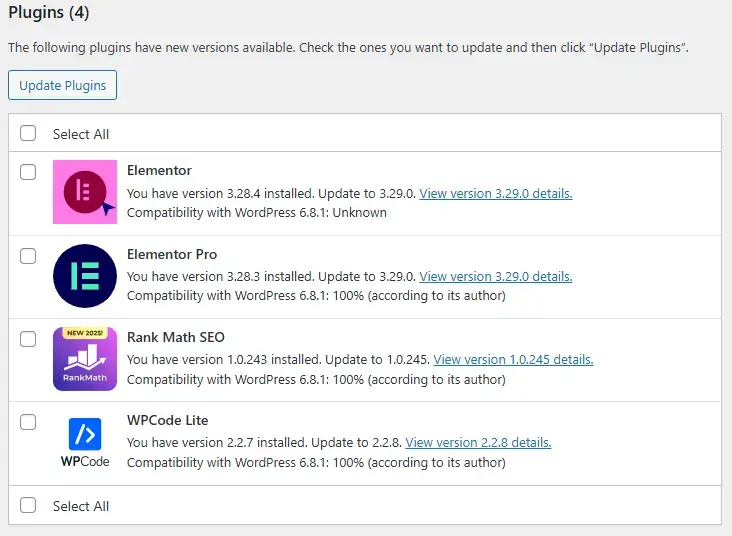This screenshot has width=732, height=536.
Task: Tick the Elementor Pro plugin checkbox
Action: point(28,255)
